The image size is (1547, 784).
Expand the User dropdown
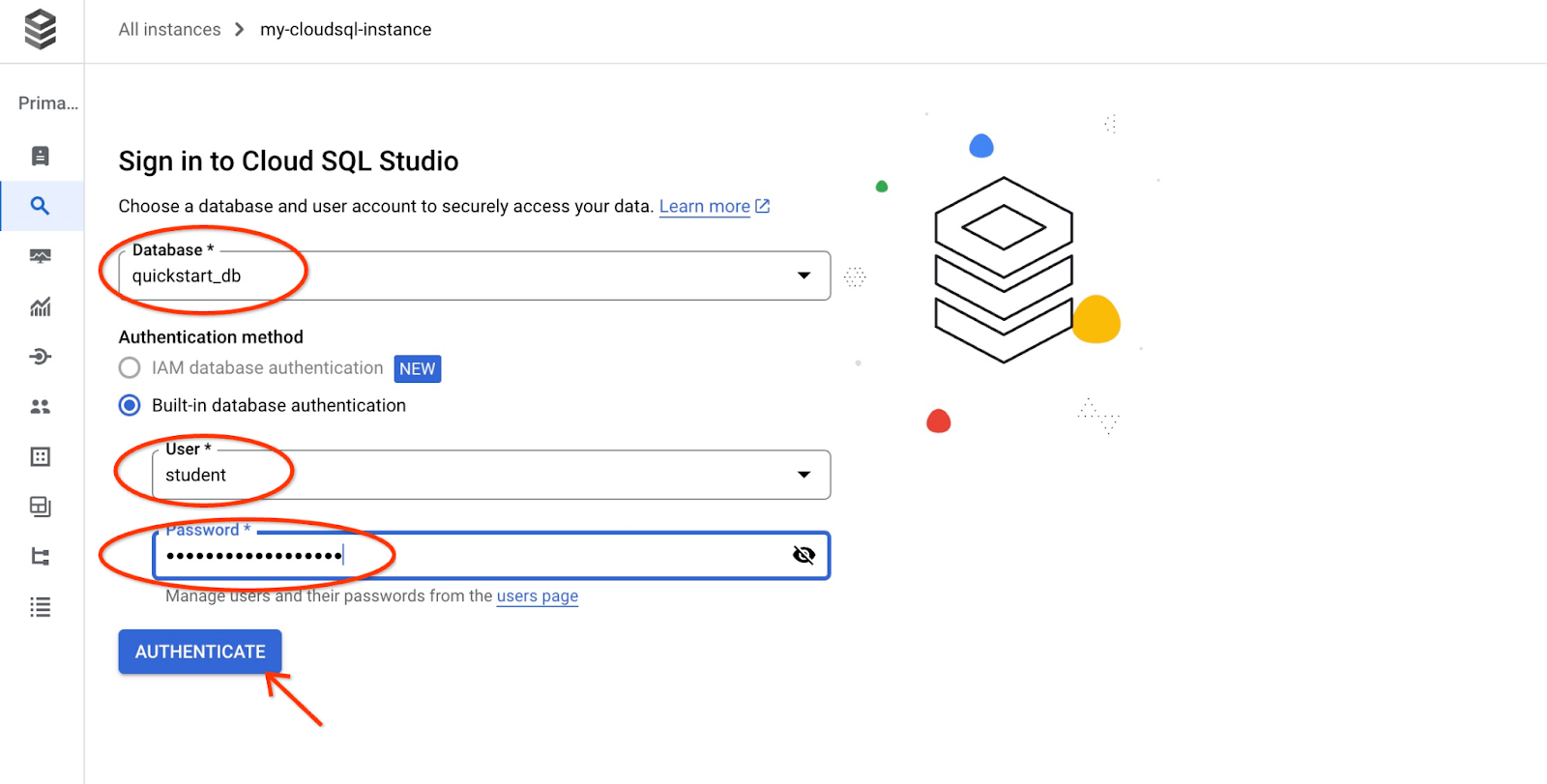point(803,475)
